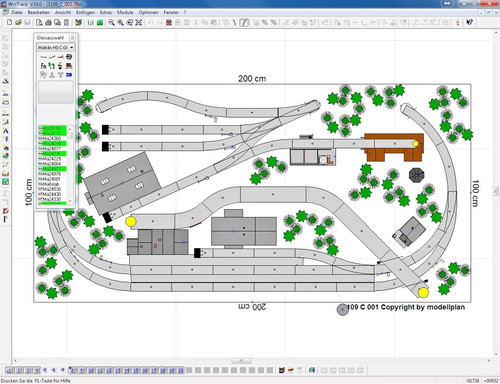Open the Optionen menu

[148, 12]
